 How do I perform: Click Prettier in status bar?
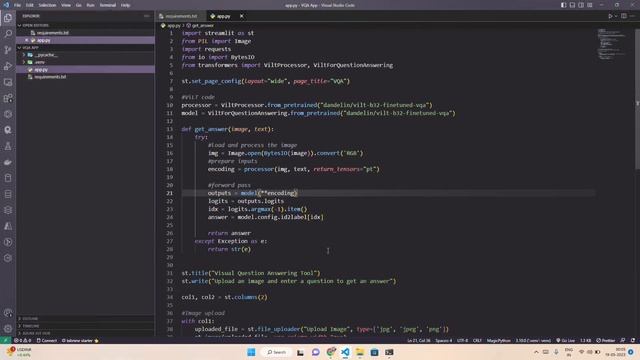[605, 340]
